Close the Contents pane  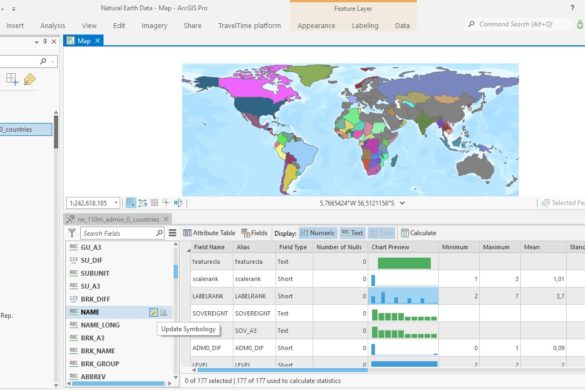(54, 41)
